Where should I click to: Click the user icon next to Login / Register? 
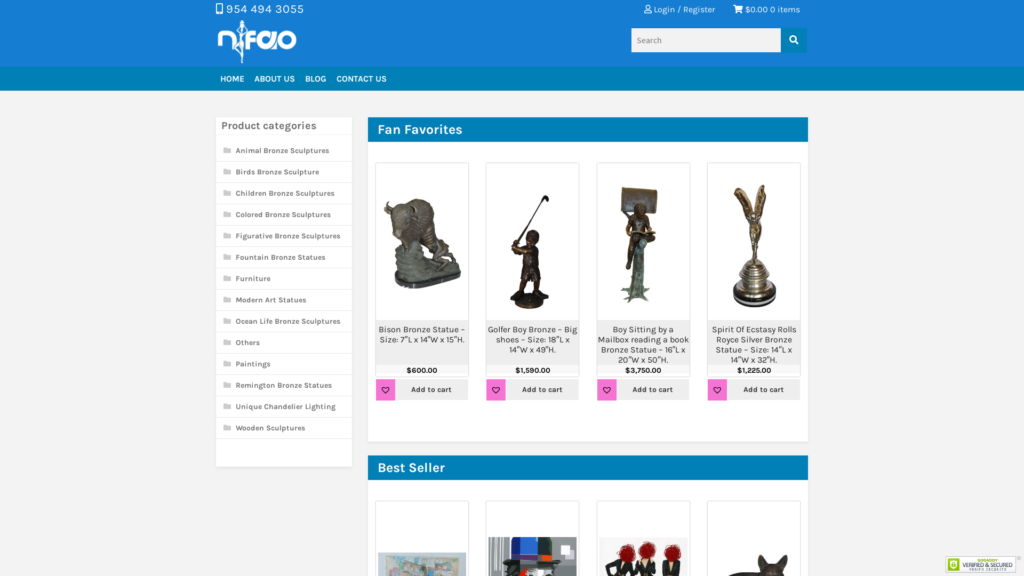pyautogui.click(x=648, y=9)
